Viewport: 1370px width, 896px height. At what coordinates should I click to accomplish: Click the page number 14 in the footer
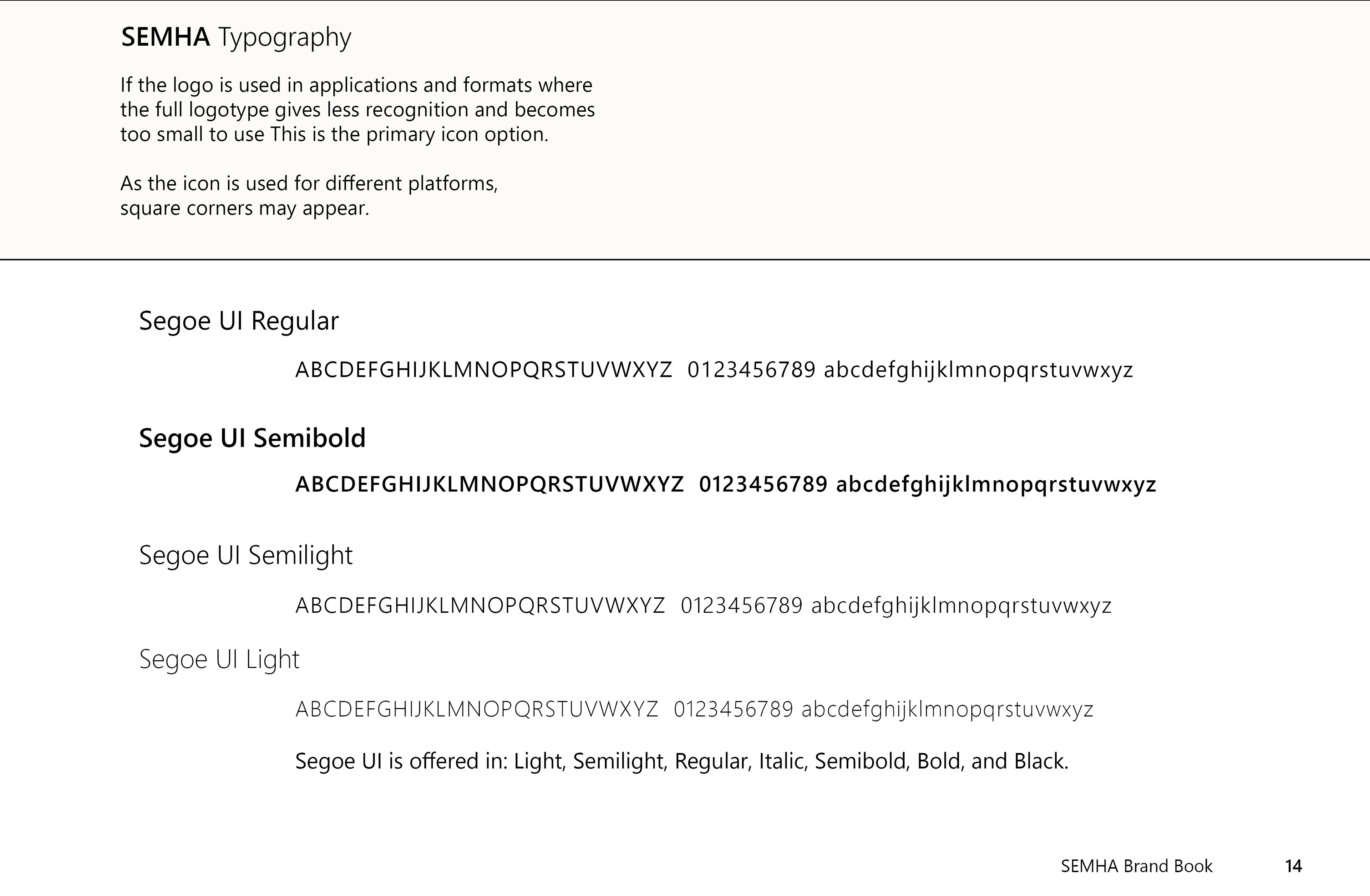tap(1293, 866)
